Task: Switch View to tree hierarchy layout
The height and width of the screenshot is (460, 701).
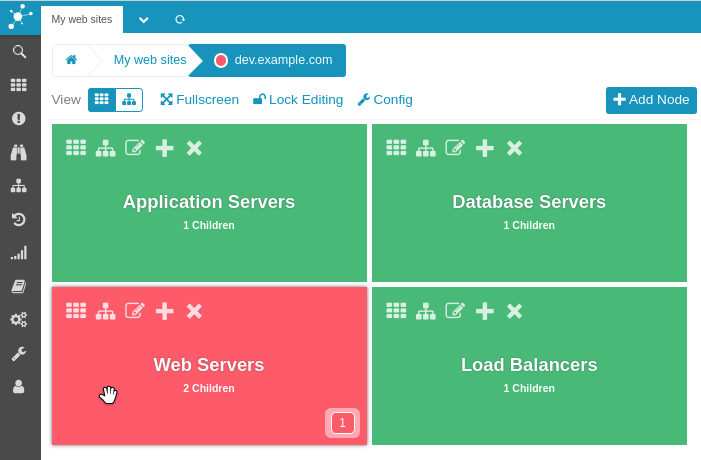Action: click(x=129, y=99)
